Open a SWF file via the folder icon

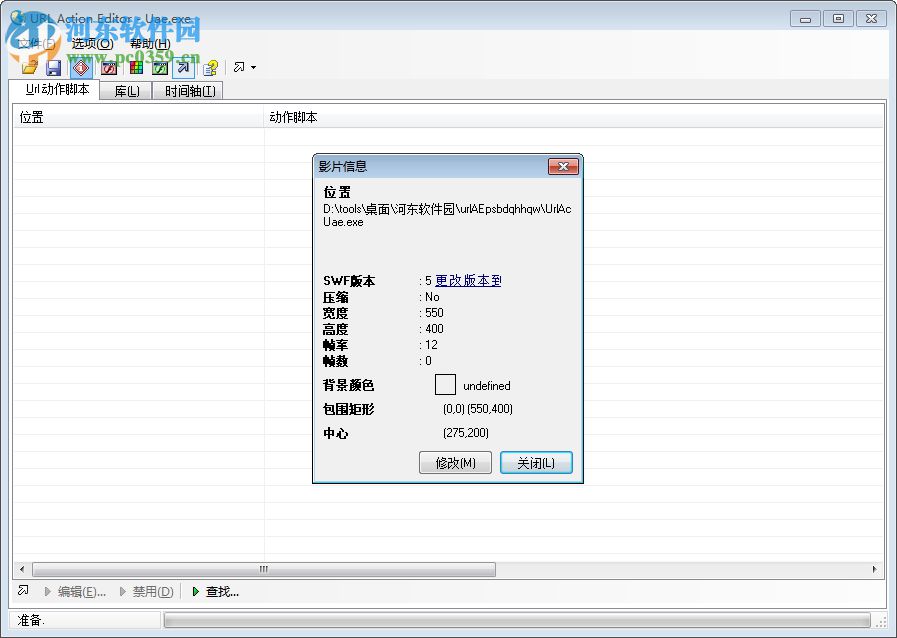click(x=28, y=67)
